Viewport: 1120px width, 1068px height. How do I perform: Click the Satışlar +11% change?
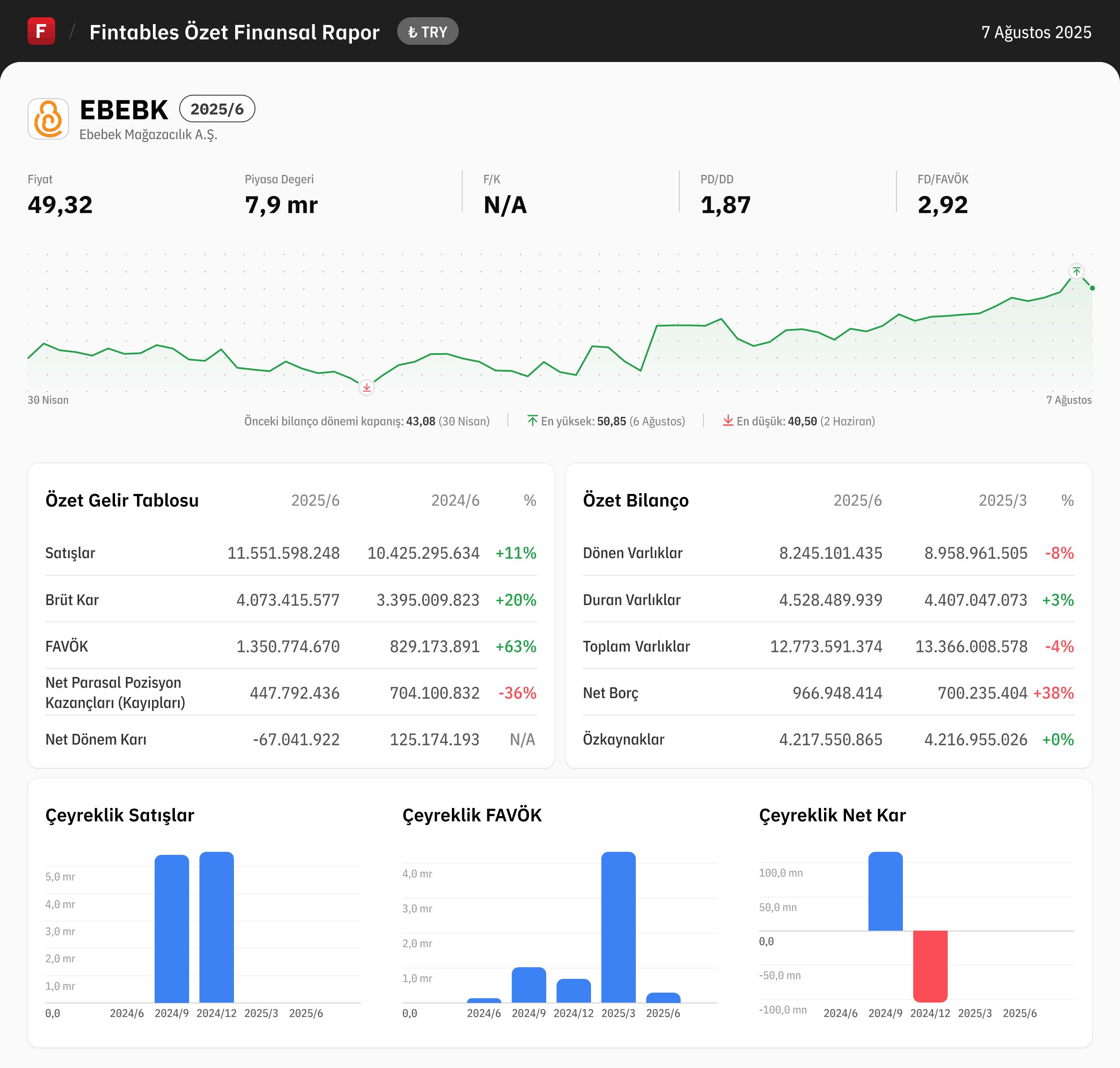[516, 553]
